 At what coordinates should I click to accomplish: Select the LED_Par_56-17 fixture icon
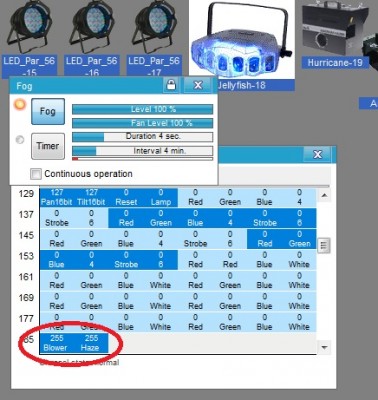point(154,28)
